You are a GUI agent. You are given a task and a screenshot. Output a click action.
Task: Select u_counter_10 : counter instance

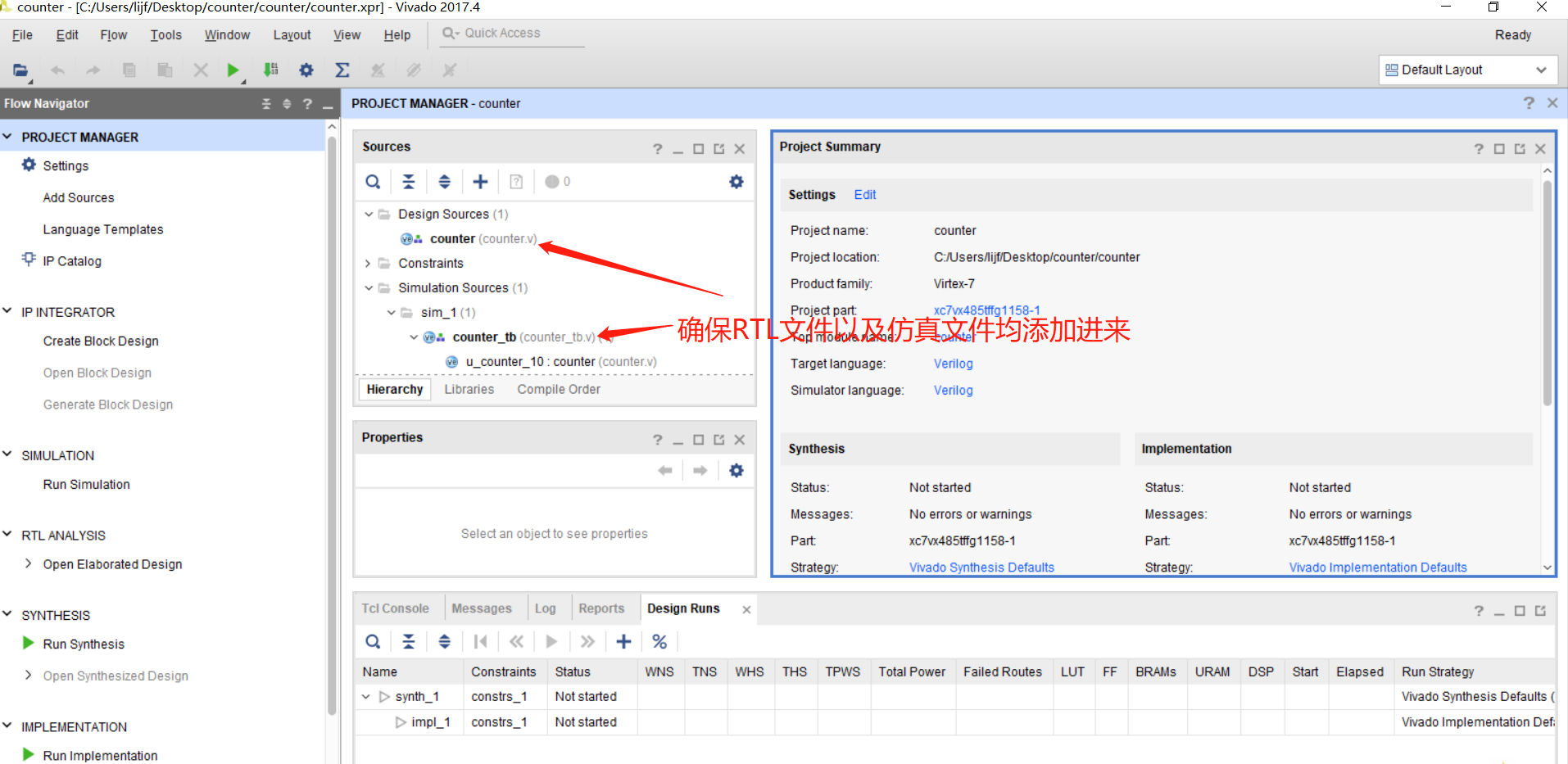(561, 362)
